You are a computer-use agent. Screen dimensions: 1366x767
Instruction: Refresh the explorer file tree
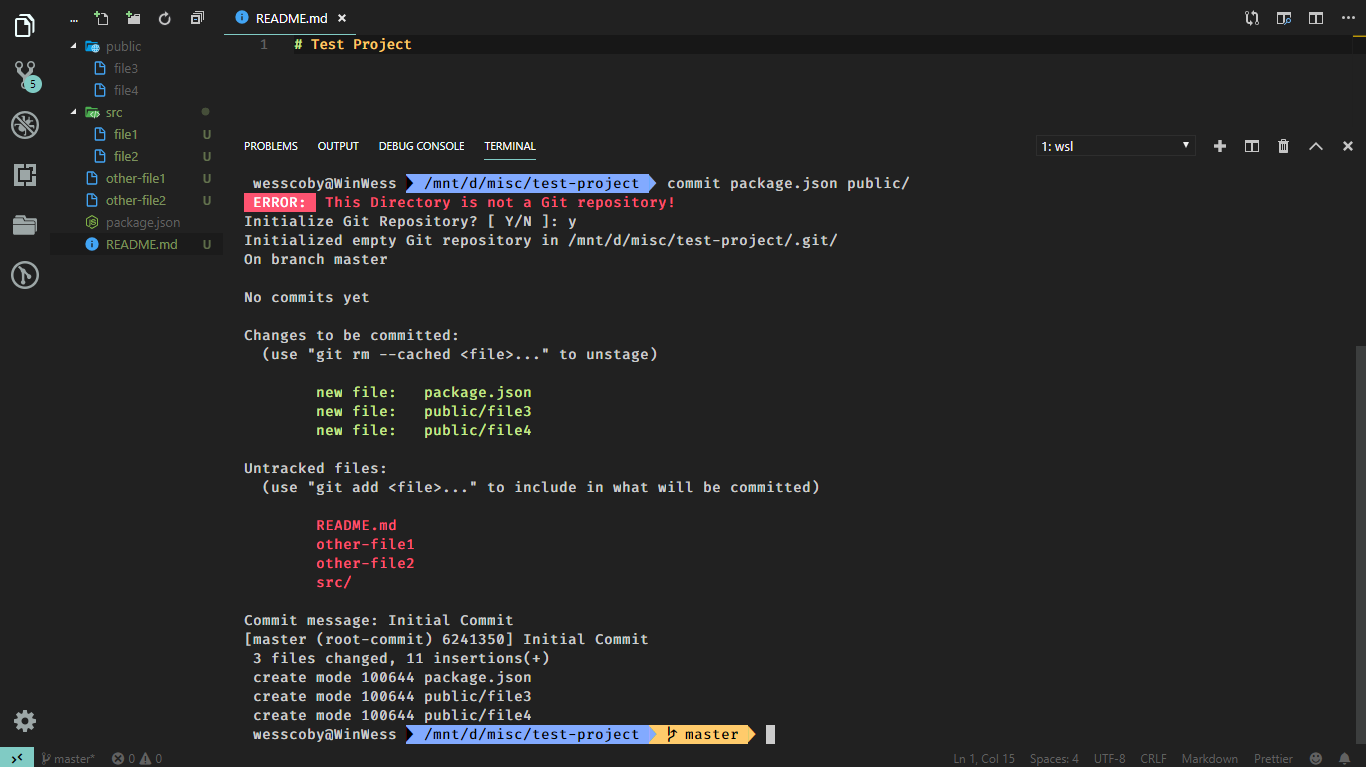(165, 18)
